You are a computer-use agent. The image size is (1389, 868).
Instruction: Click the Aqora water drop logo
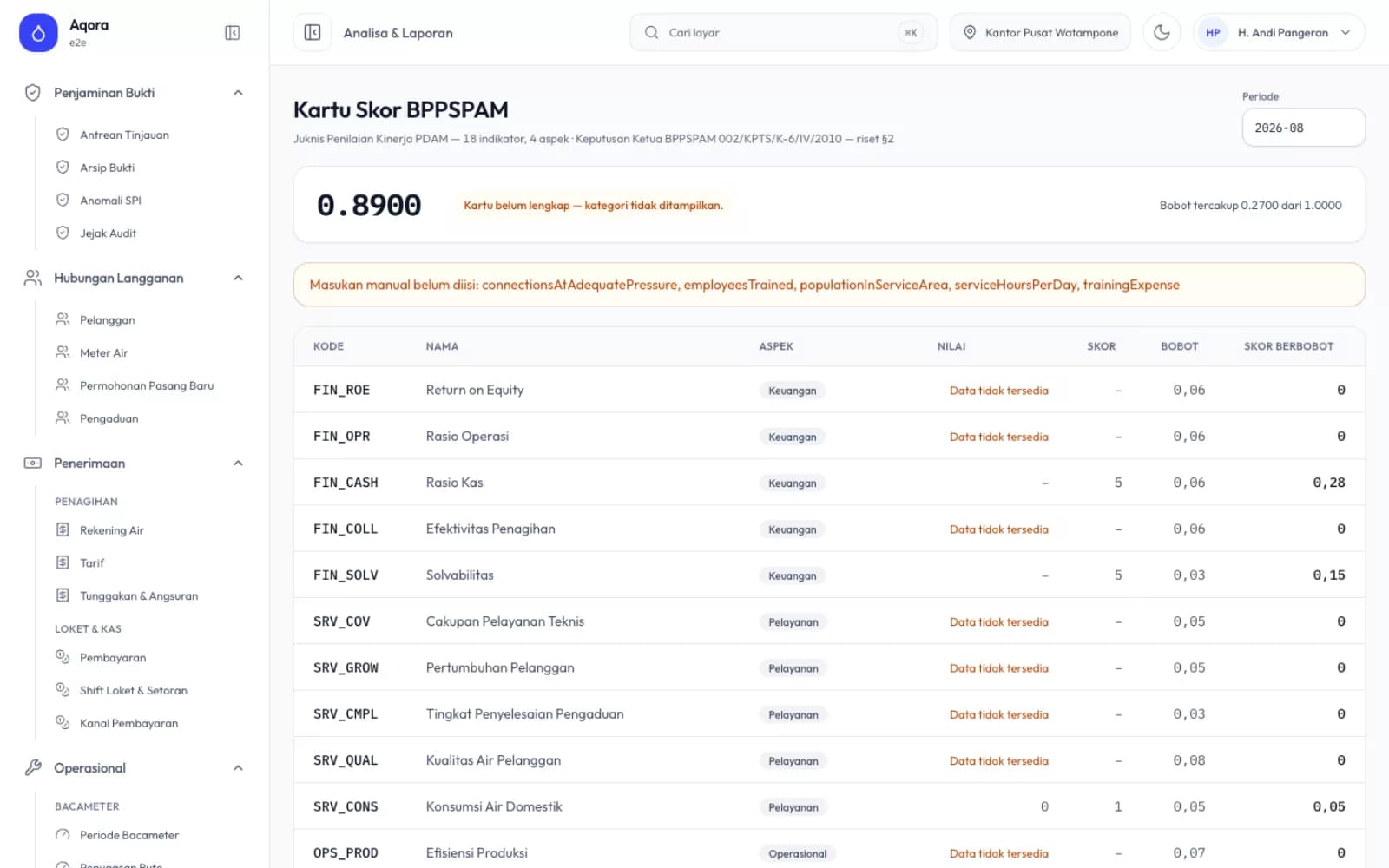click(x=38, y=33)
